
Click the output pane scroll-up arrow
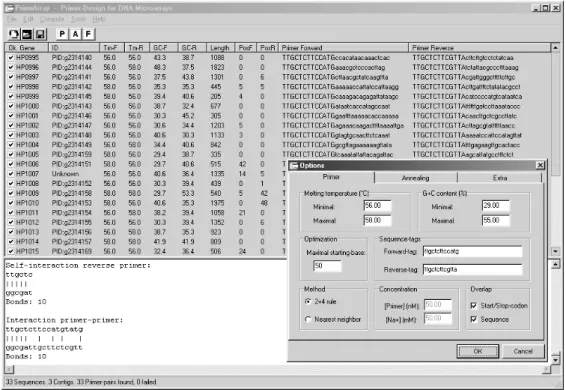pos(555,265)
